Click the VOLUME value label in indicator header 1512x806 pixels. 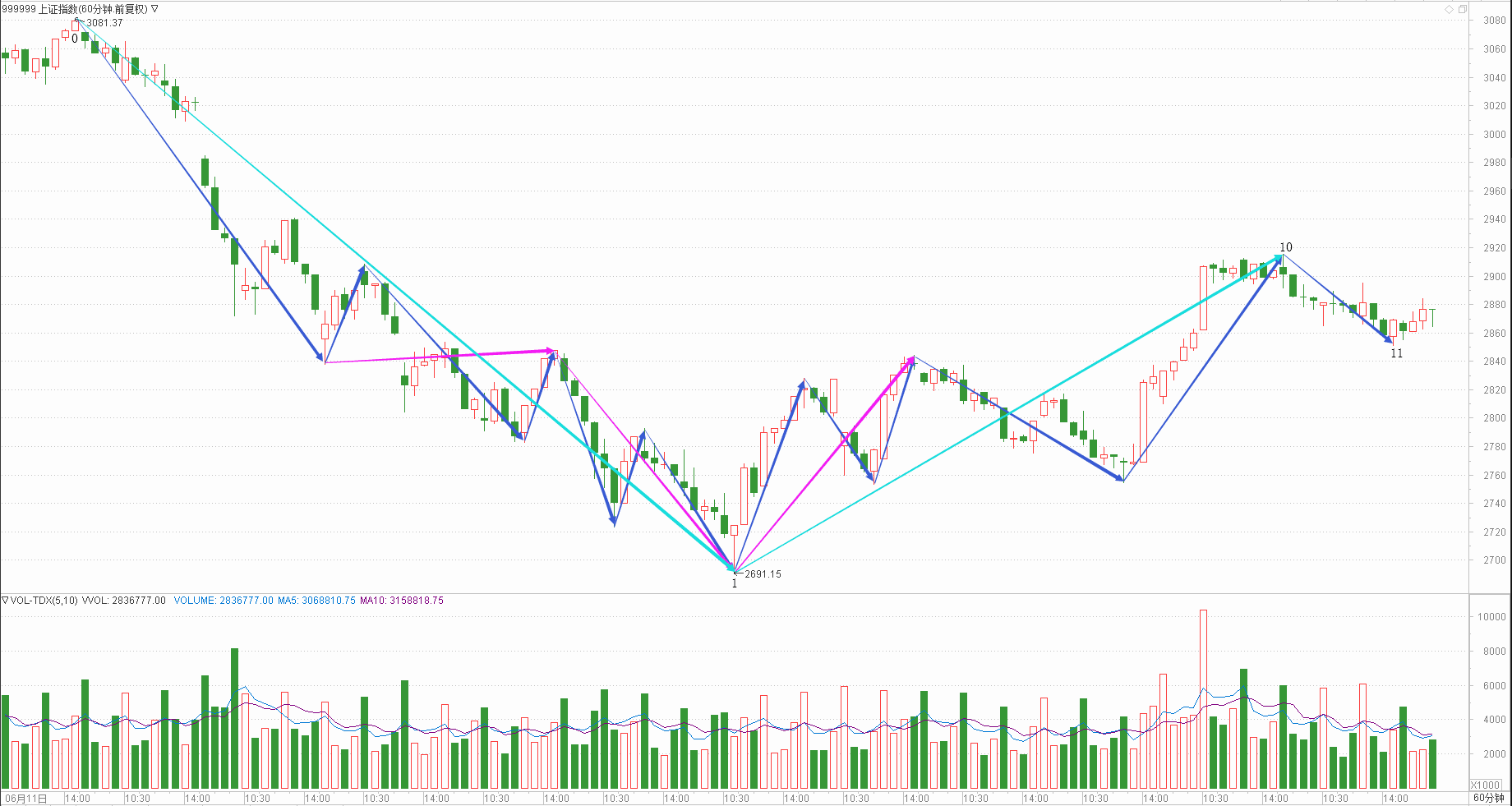point(224,601)
